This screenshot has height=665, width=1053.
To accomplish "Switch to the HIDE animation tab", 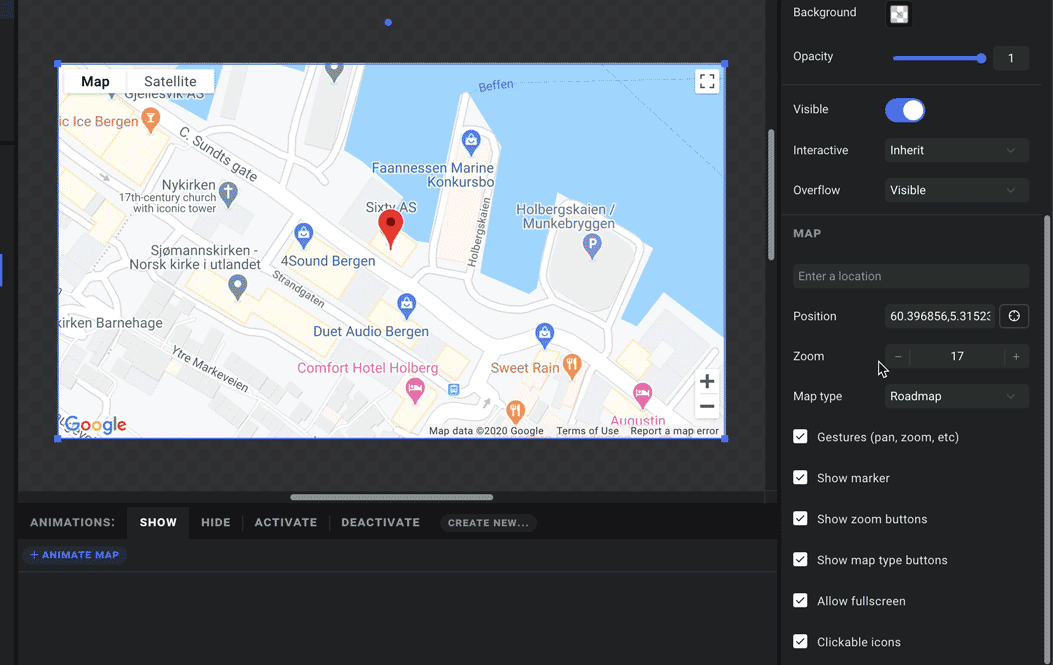I will tap(216, 523).
